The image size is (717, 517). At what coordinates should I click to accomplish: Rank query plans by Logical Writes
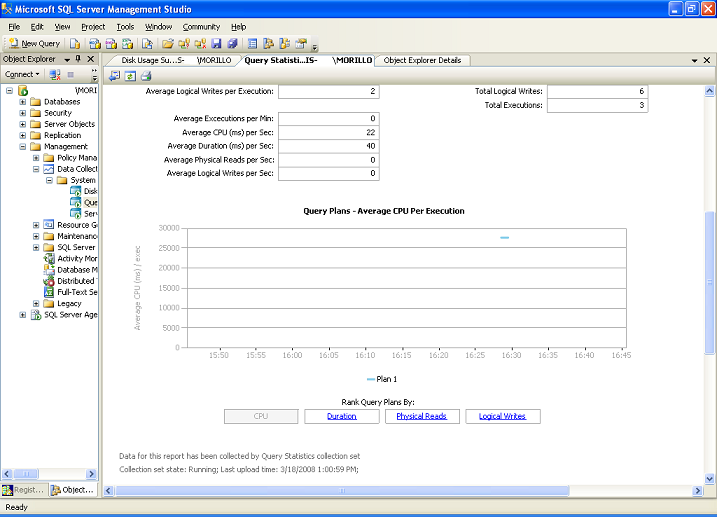502,416
